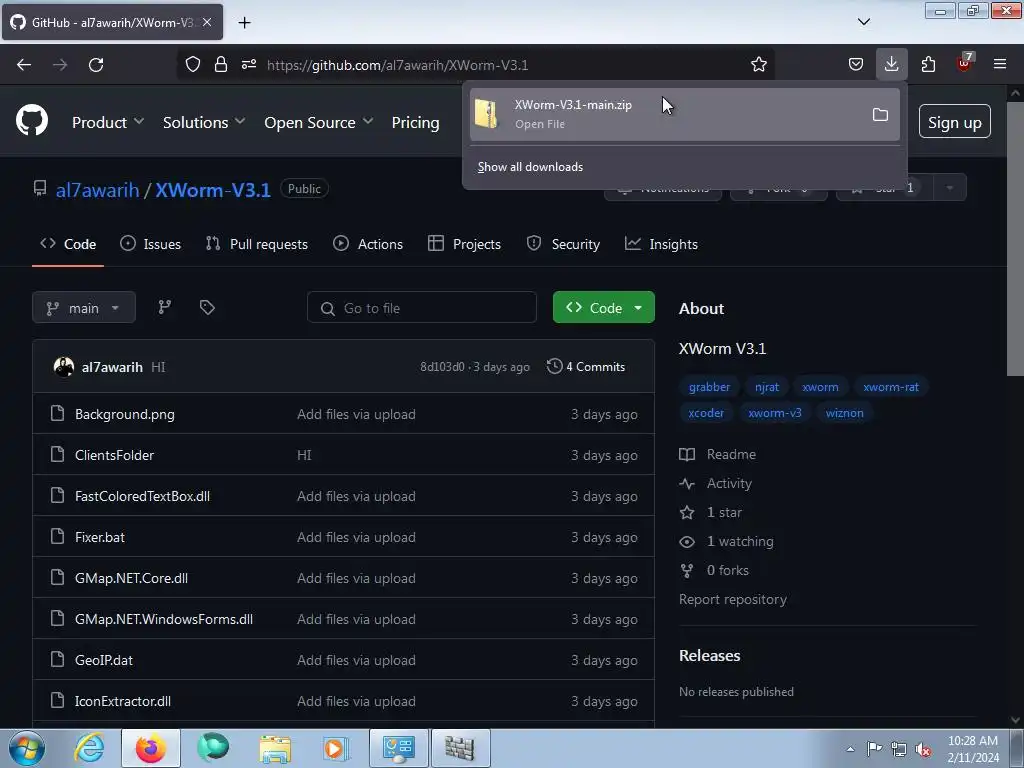Screen dimensions: 1024x768
Task: Click the uBlock Origin extension icon
Action: tap(964, 63)
